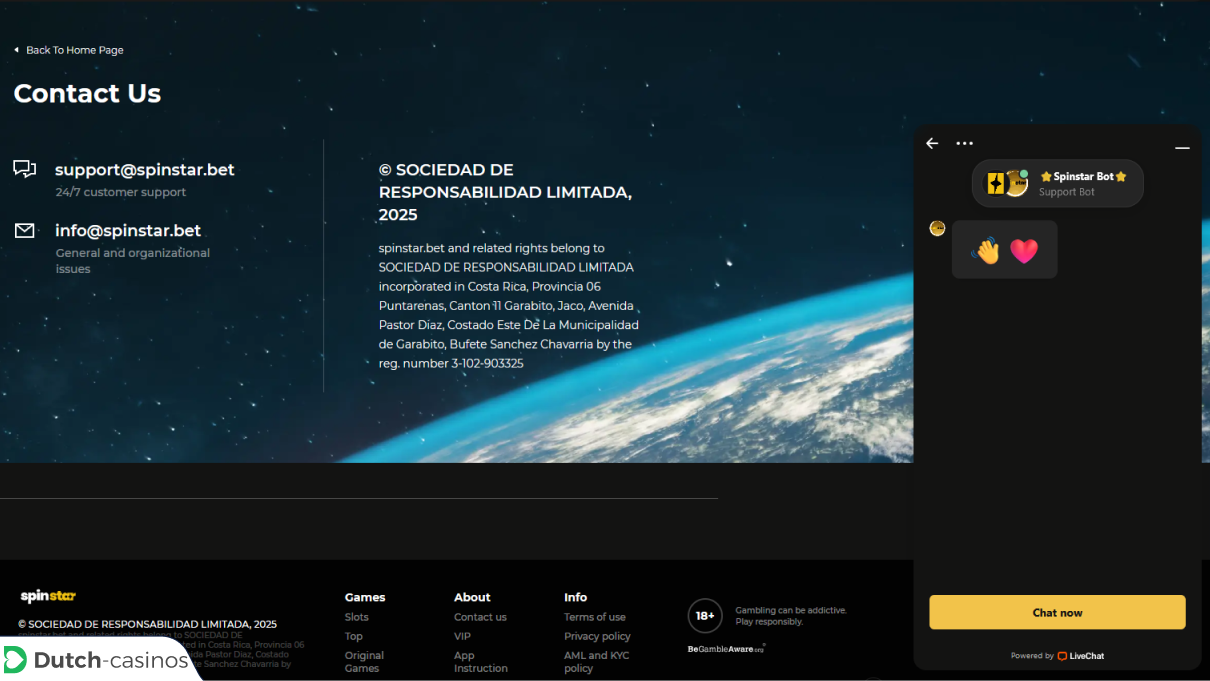Click the envelope email icon
Screen dimensions: 1210x681
click(x=25, y=231)
